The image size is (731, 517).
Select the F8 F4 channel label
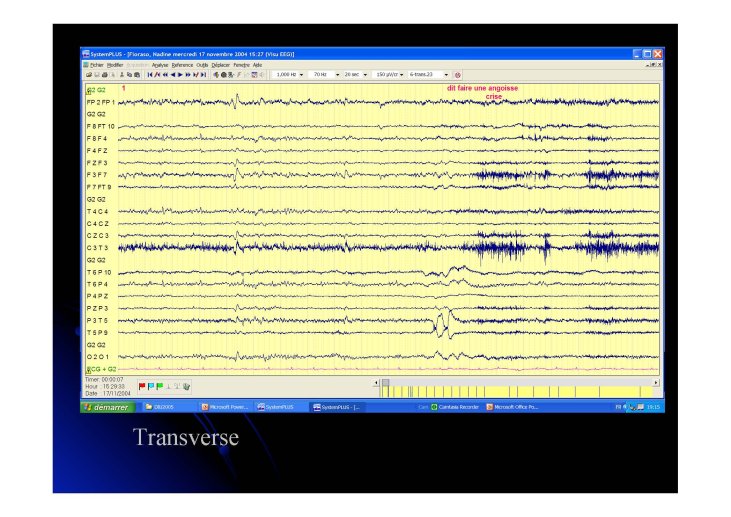(97, 138)
